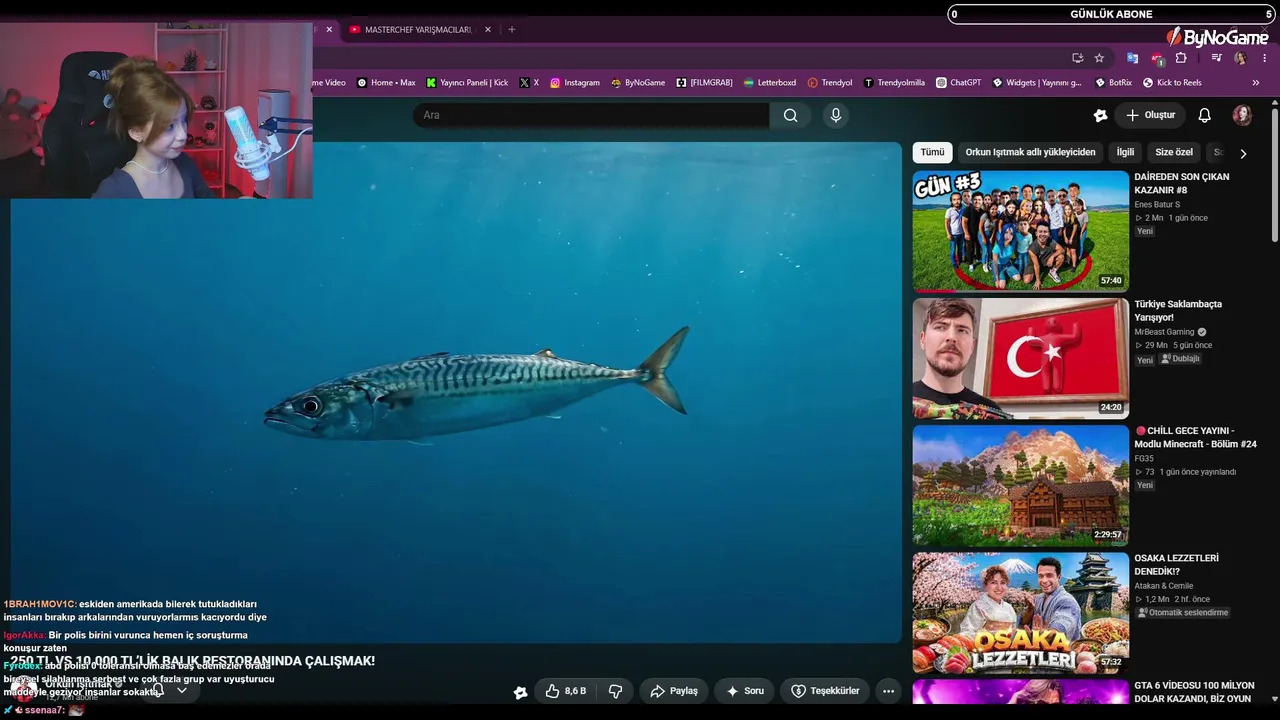Open the more actions three-dot button under video

(888, 691)
